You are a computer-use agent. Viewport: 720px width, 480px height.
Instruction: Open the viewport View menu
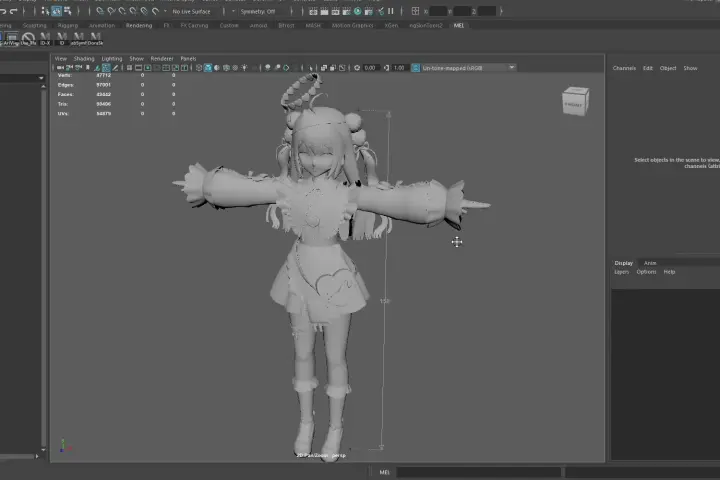pyautogui.click(x=61, y=59)
